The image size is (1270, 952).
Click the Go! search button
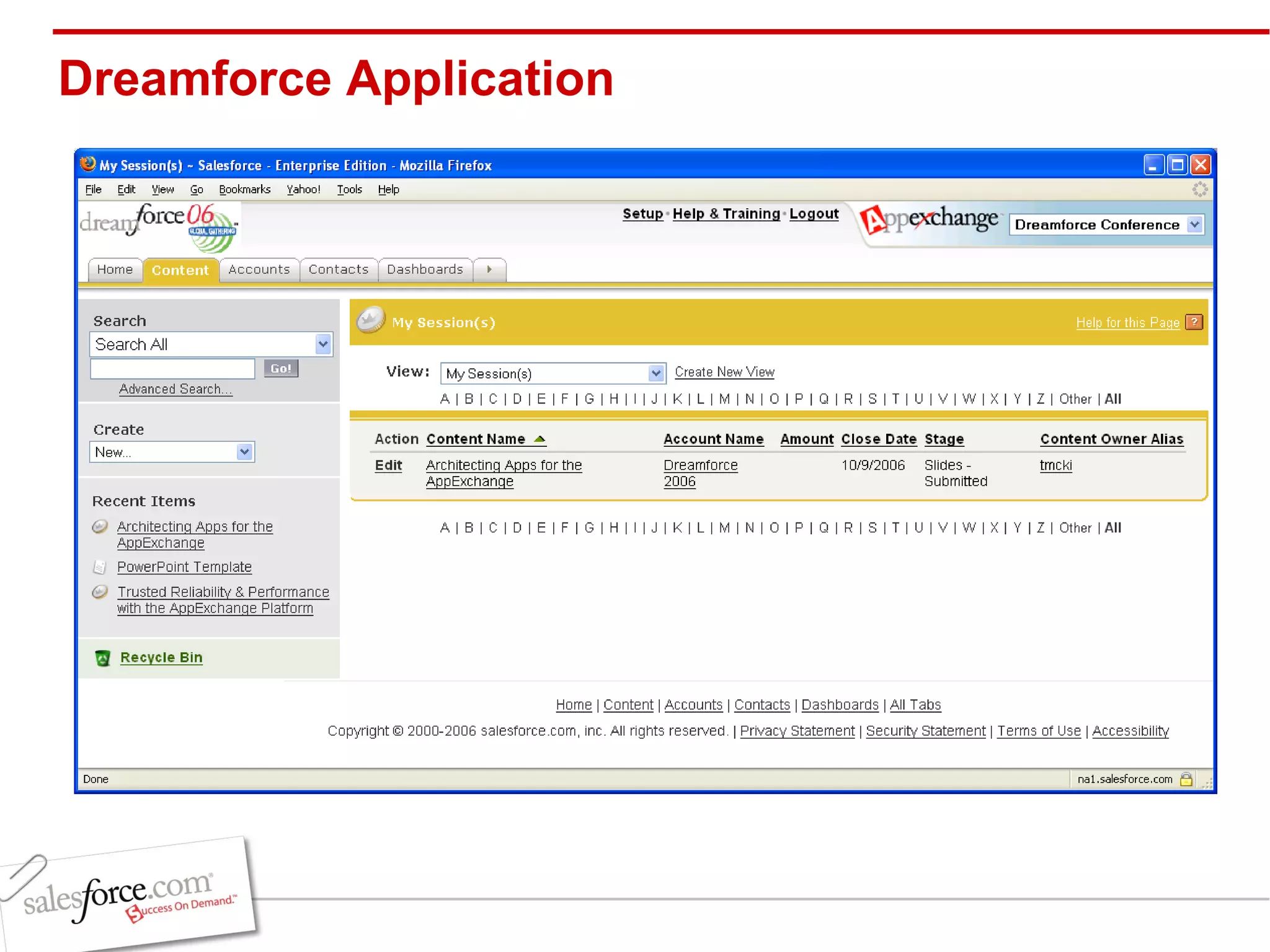pos(281,368)
